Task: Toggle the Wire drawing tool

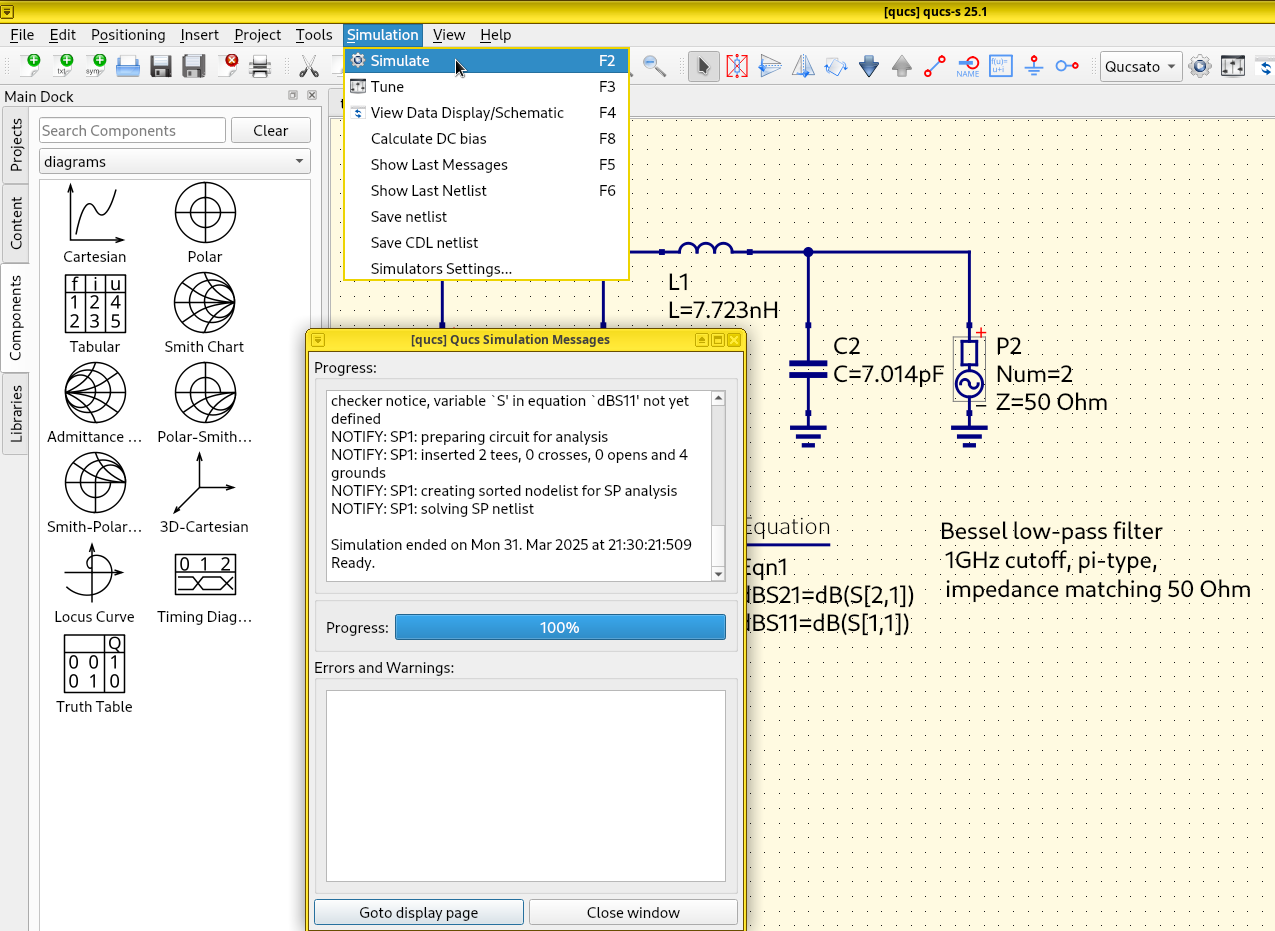Action: click(935, 67)
